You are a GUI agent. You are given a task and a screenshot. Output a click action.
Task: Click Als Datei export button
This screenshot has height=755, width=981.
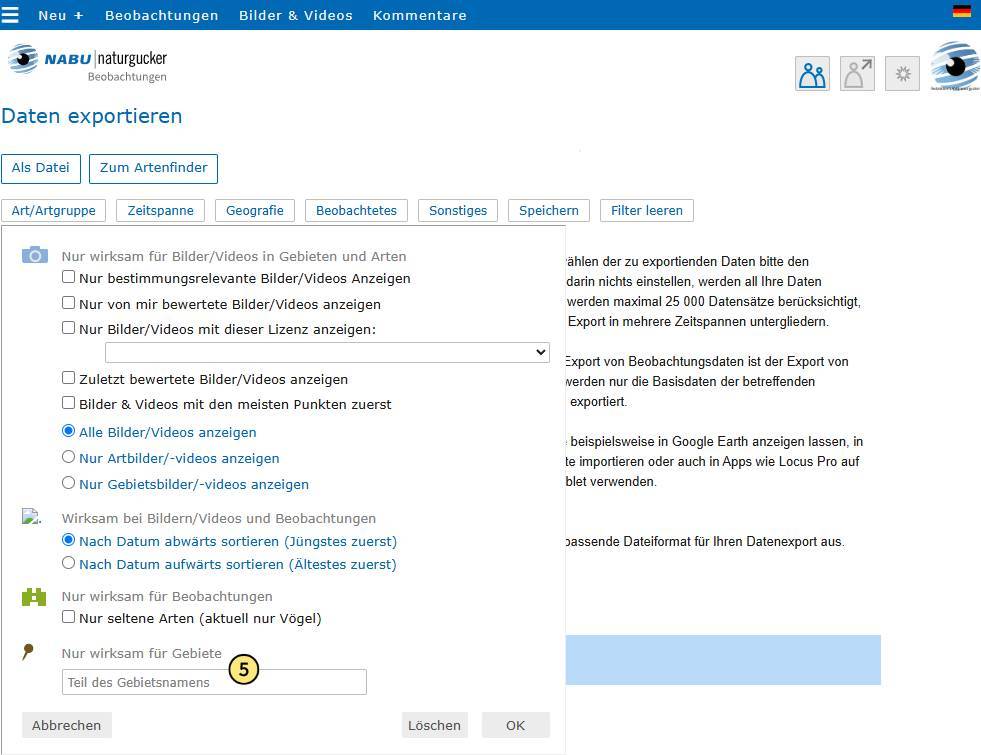click(41, 168)
